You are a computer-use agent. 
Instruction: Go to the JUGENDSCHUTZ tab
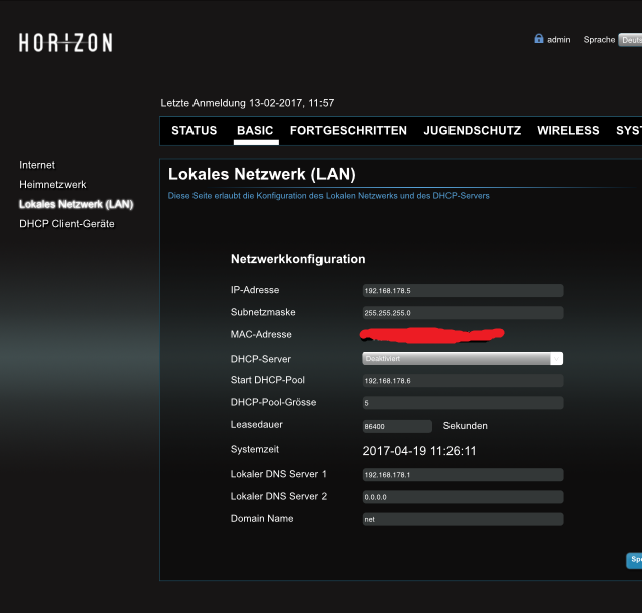(472, 131)
